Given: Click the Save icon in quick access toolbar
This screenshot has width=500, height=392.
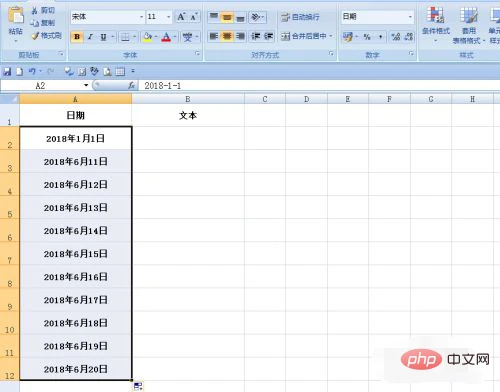Looking at the screenshot, I should pos(7,71).
